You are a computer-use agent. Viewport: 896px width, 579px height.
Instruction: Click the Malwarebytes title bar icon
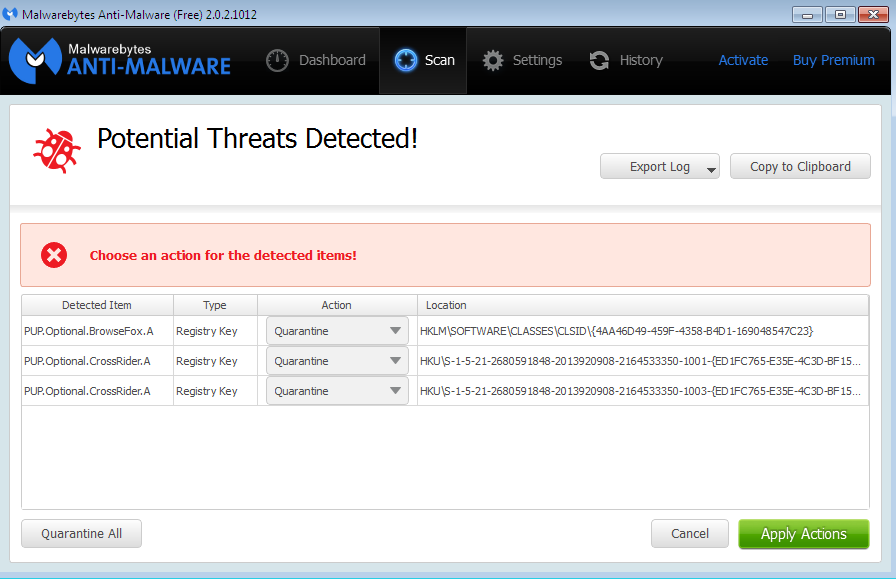(10, 14)
